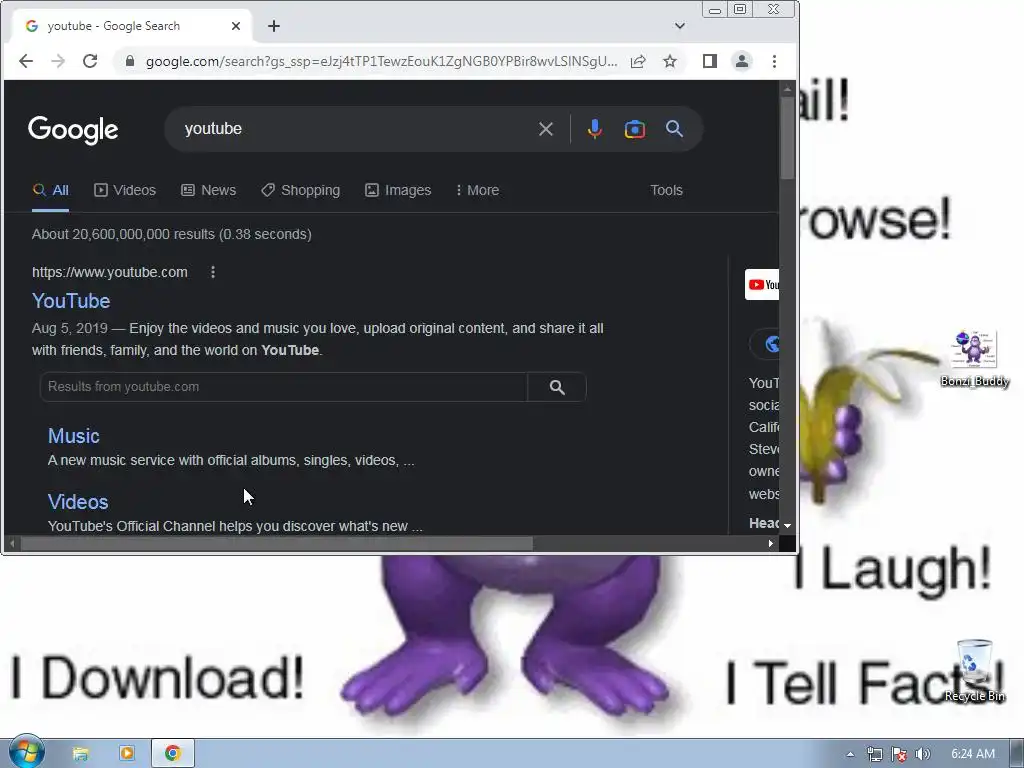
Task: Click the vertical scrollbar down arrow
Action: 787,526
